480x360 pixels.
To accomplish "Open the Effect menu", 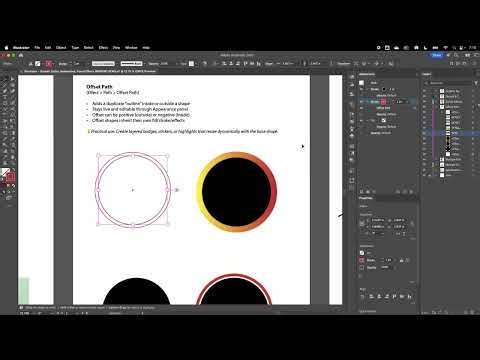I will click(103, 48).
